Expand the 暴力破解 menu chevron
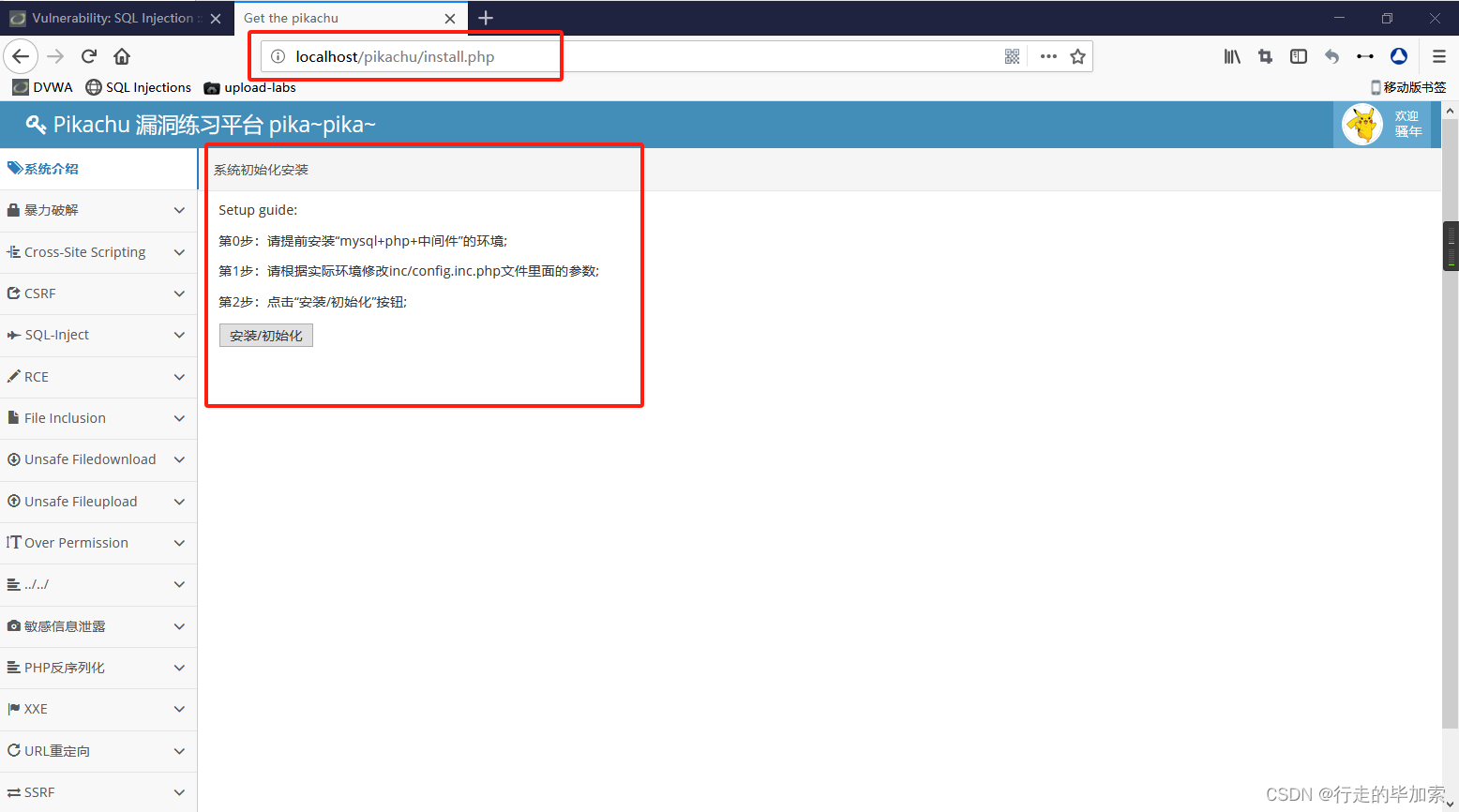The image size is (1459, 812). (179, 210)
